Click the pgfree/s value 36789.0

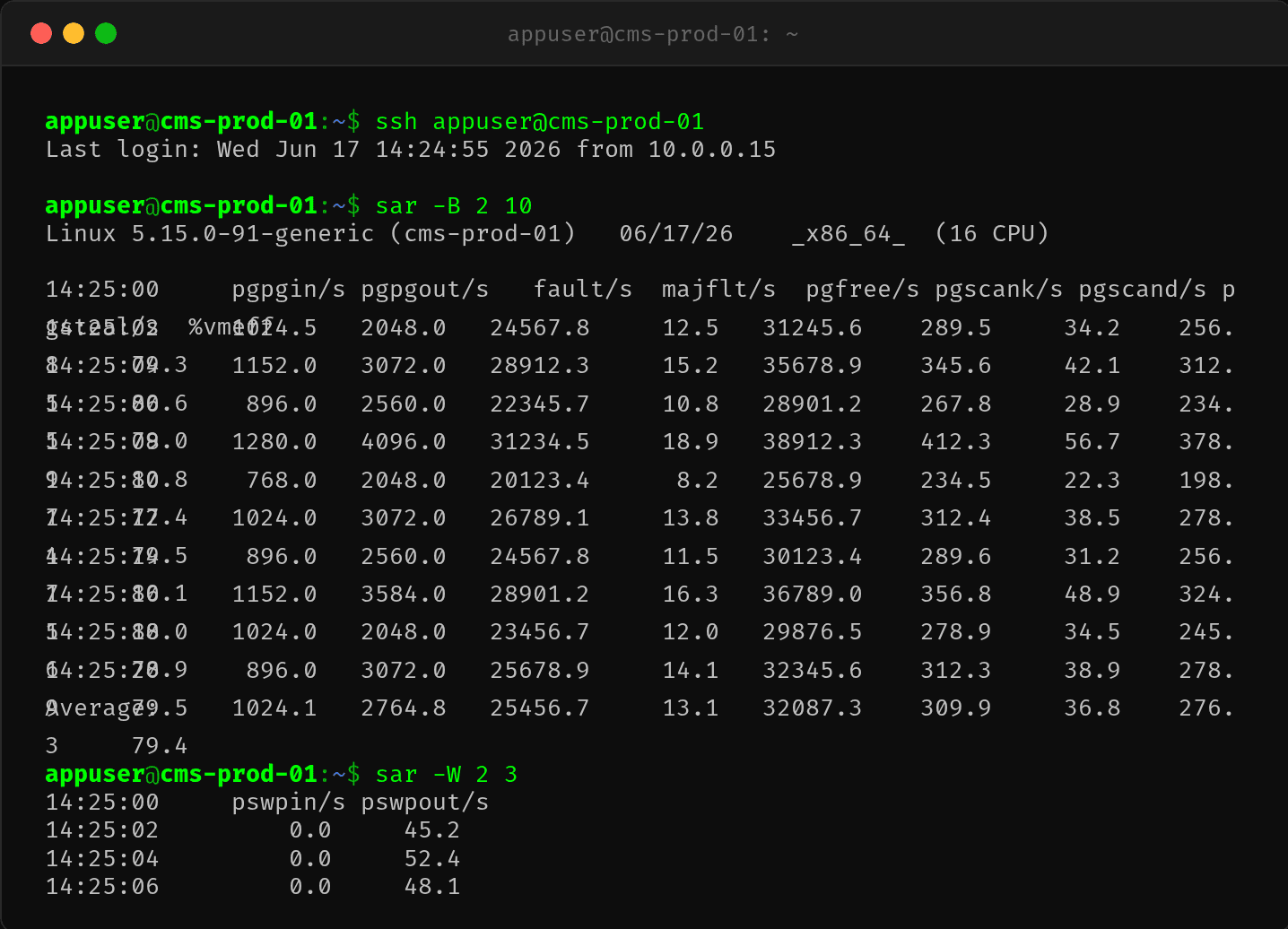pyautogui.click(x=813, y=594)
